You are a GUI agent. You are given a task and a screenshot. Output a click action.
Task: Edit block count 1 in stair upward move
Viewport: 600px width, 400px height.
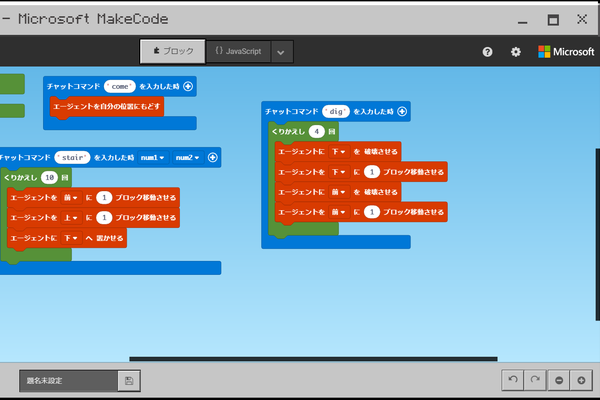tap(104, 218)
